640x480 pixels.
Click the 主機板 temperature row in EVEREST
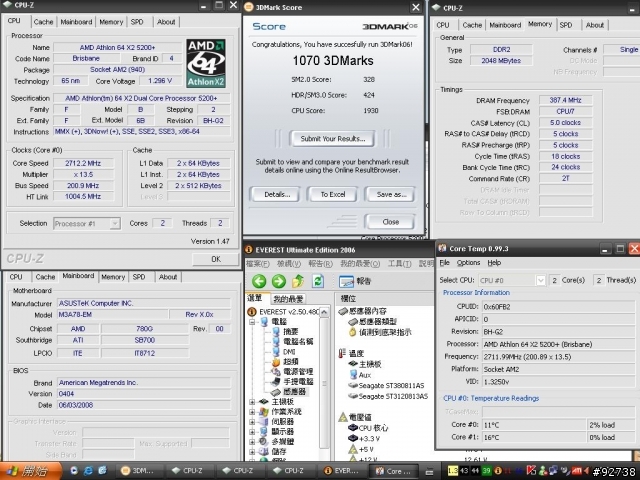pos(365,364)
